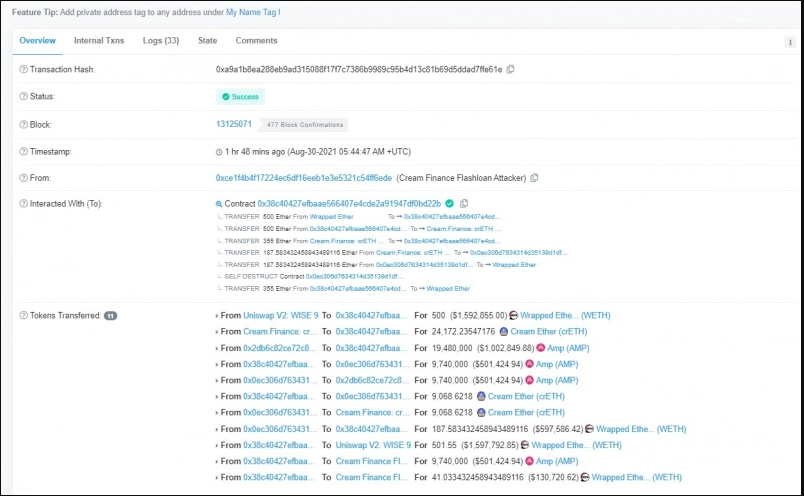Image resolution: width=804 pixels, height=496 pixels.
Task: Click WETH icon in the 501.55 row
Action: pos(525,445)
